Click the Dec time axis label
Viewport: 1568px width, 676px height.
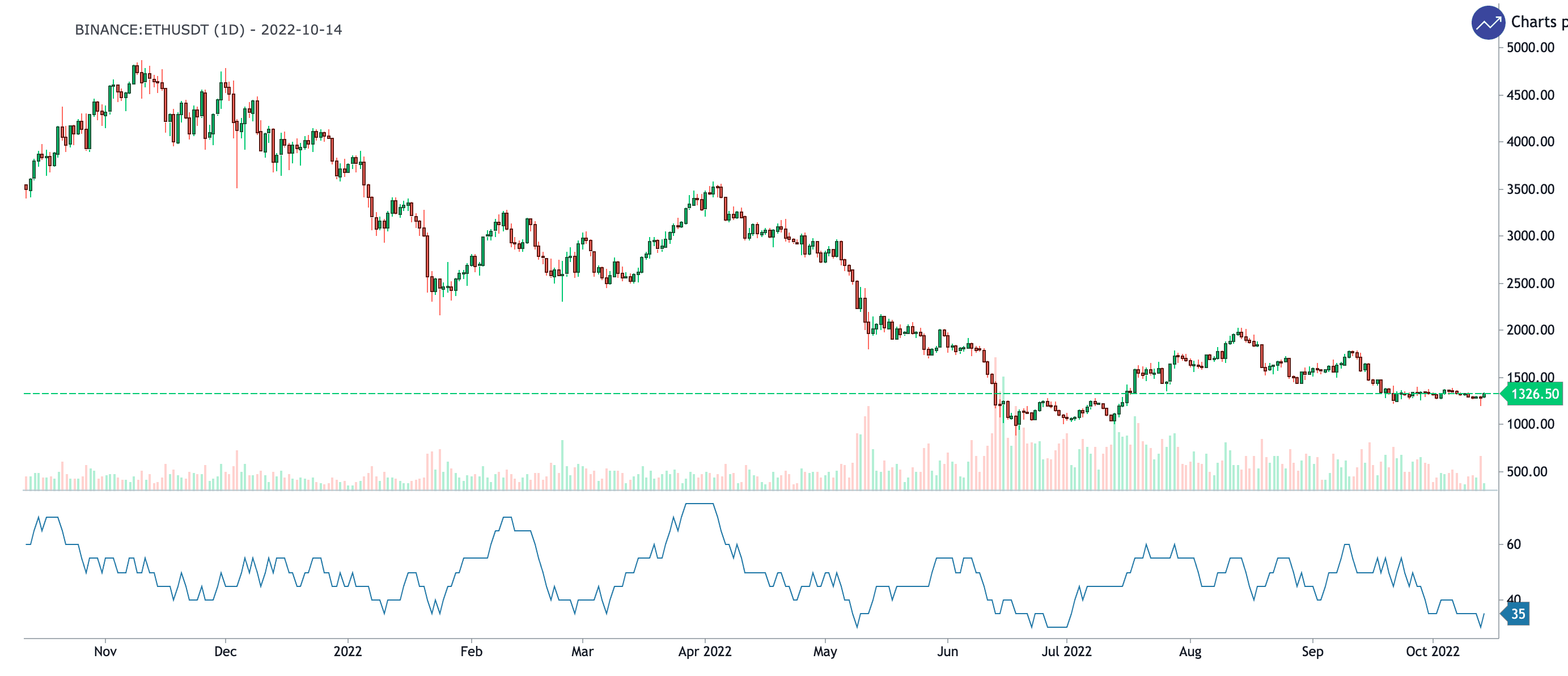pos(225,651)
